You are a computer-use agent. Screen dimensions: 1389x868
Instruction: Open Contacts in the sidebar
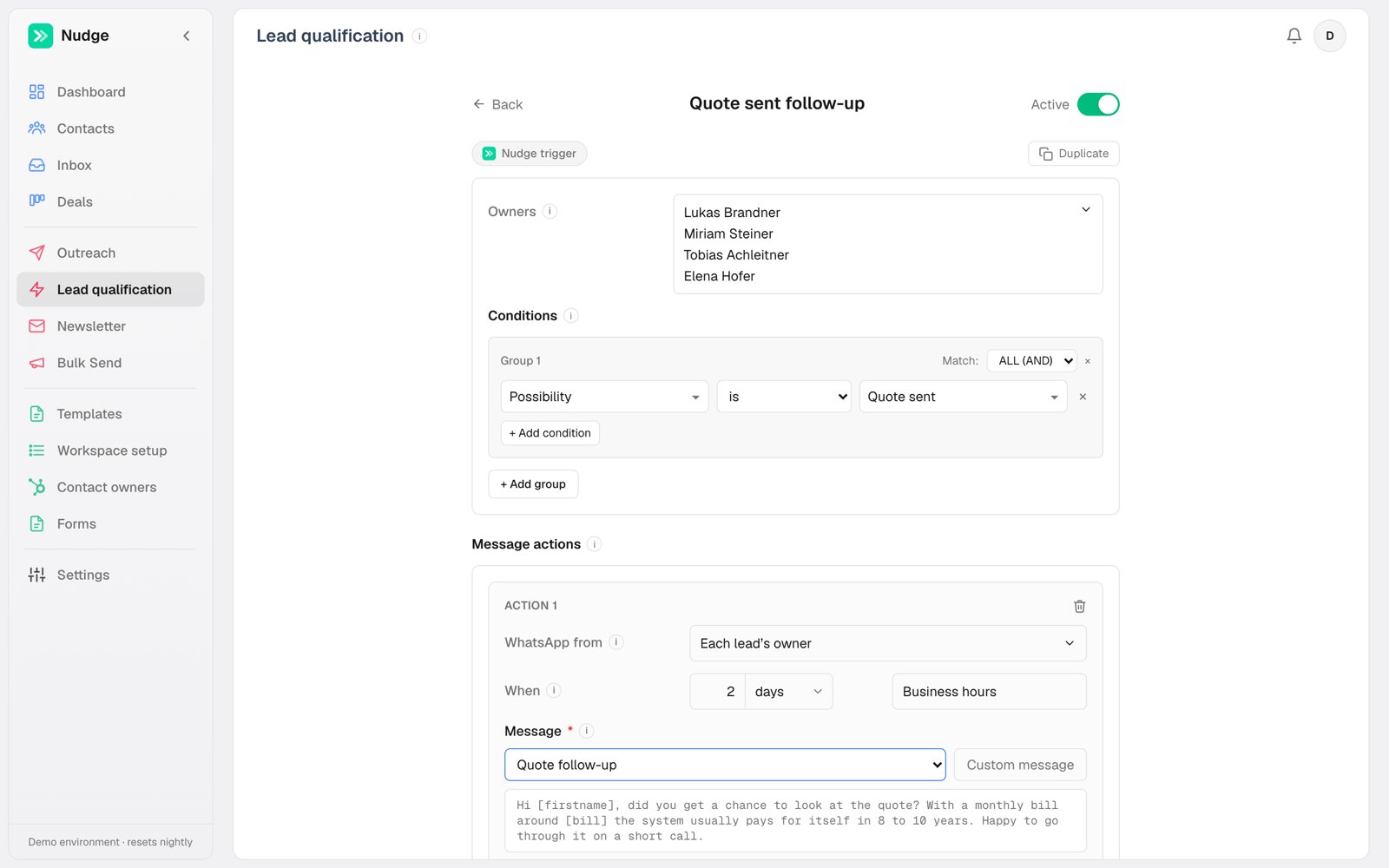110,128
